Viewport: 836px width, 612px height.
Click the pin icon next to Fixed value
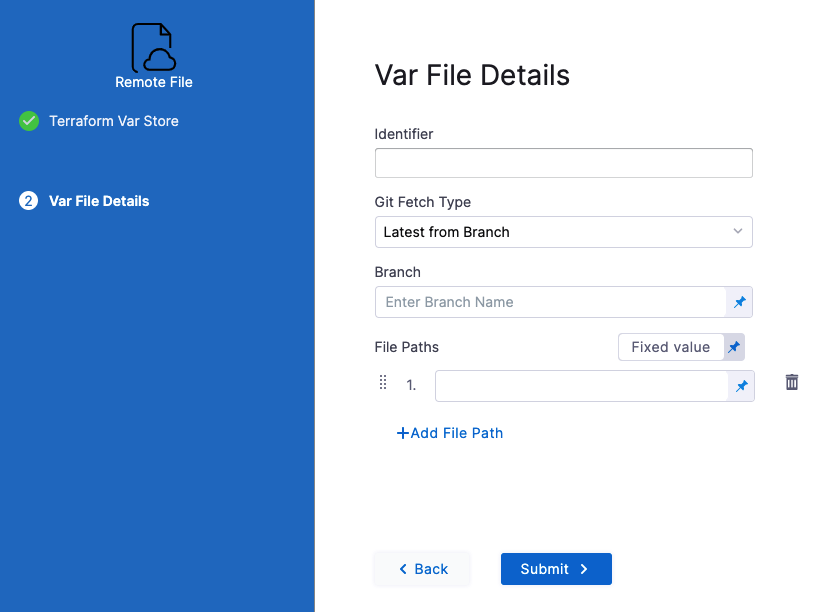pyautogui.click(x=734, y=347)
